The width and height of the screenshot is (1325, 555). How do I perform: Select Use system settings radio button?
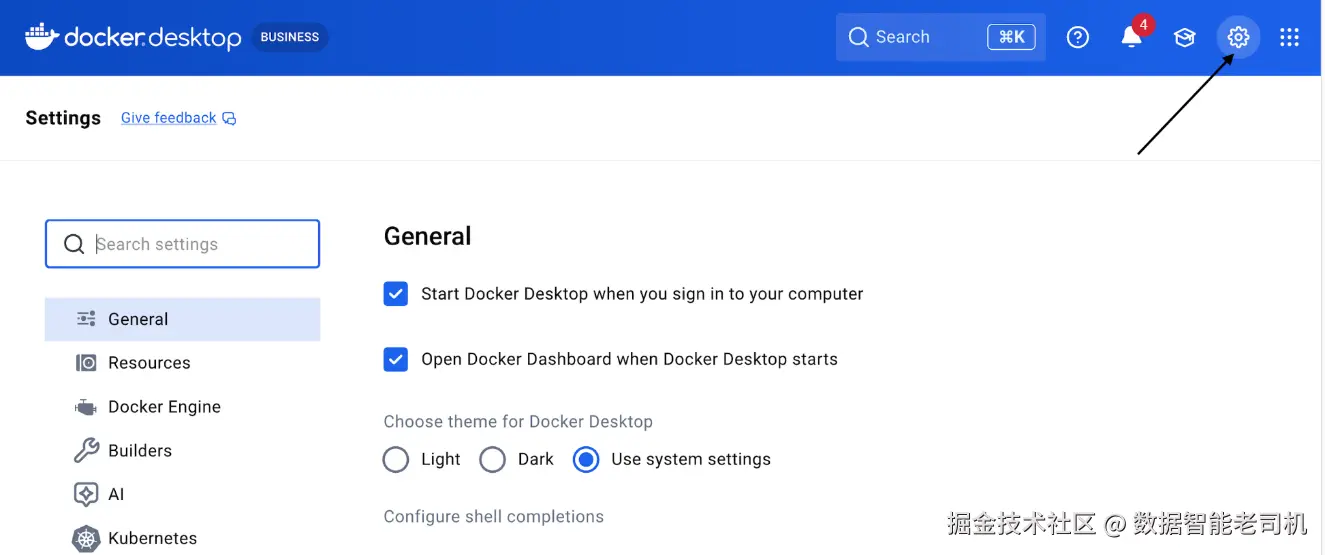[586, 459]
